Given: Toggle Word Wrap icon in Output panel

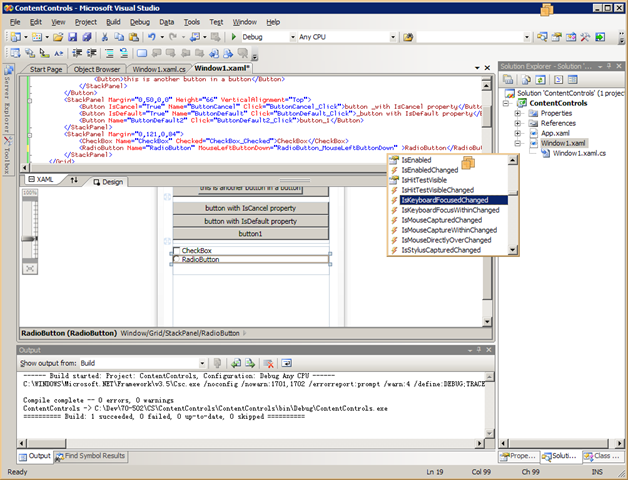Looking at the screenshot, I should pos(286,363).
